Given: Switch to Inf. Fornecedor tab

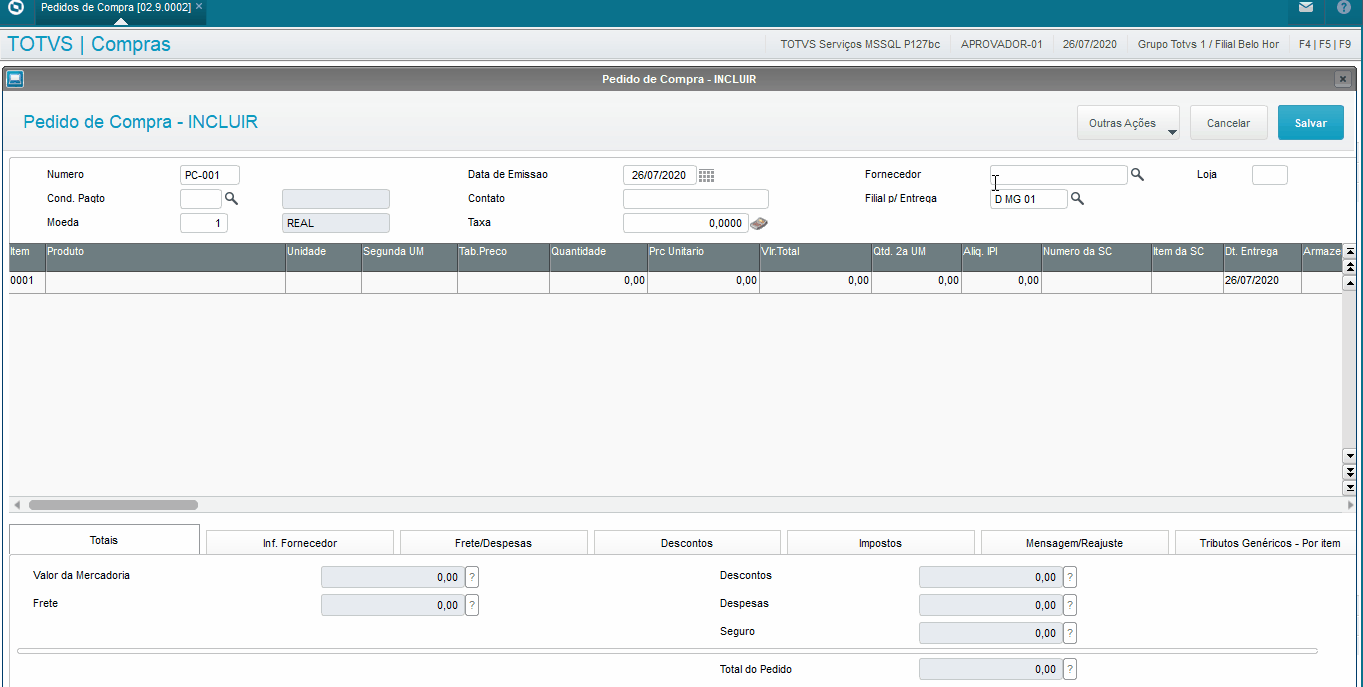Looking at the screenshot, I should tap(300, 543).
